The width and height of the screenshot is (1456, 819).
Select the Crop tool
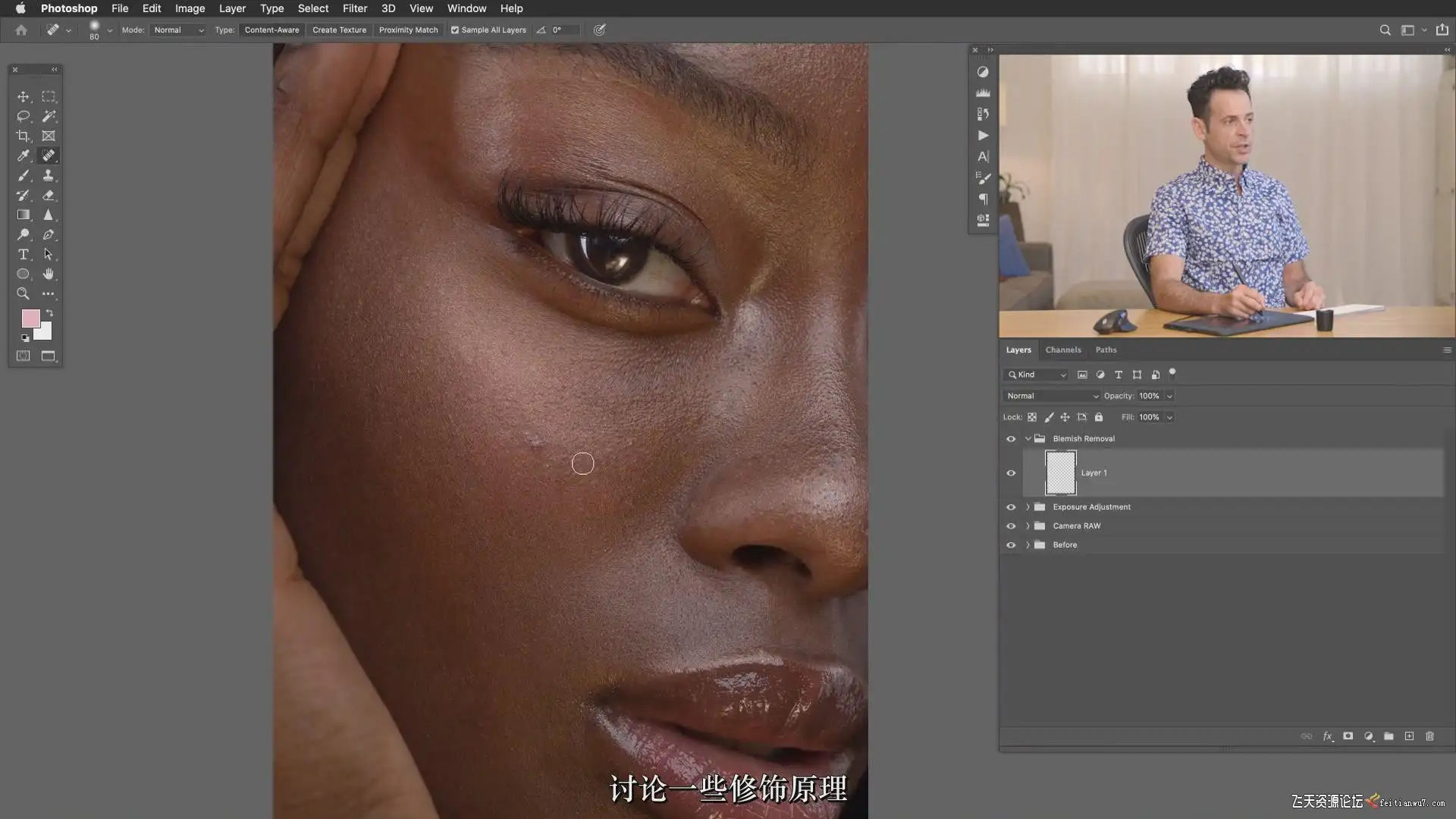pos(23,136)
